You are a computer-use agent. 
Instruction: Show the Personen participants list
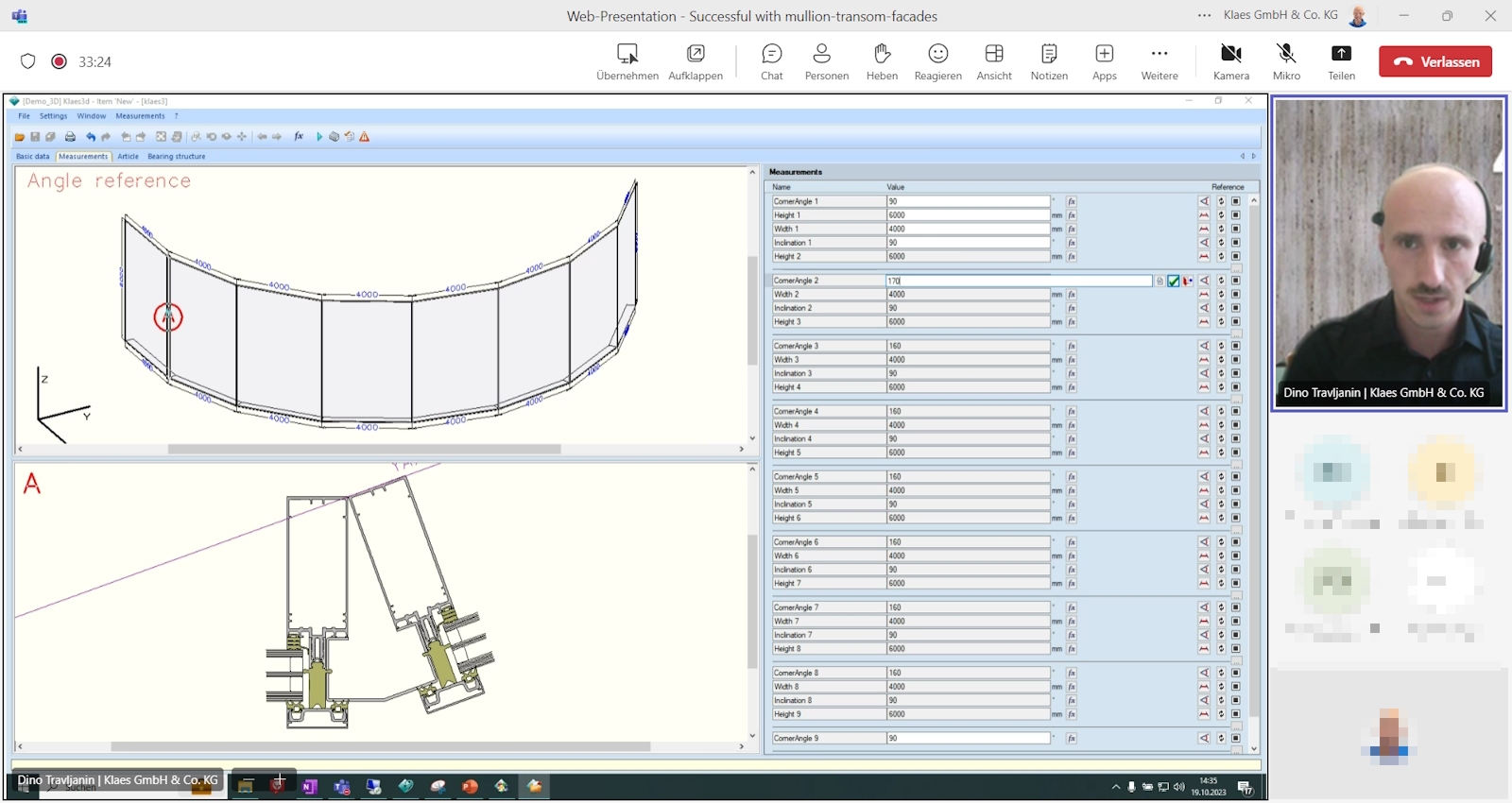click(827, 62)
